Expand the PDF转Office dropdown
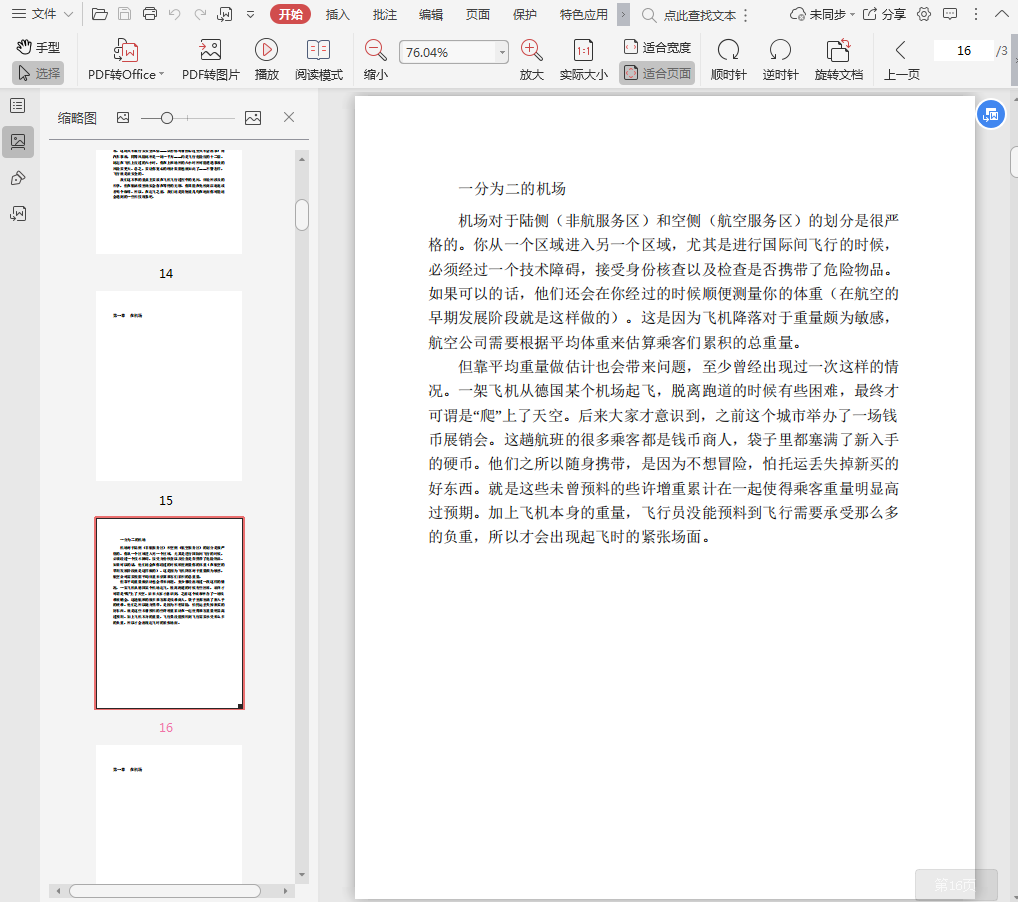Viewport: 1018px width, 902px height. click(163, 74)
